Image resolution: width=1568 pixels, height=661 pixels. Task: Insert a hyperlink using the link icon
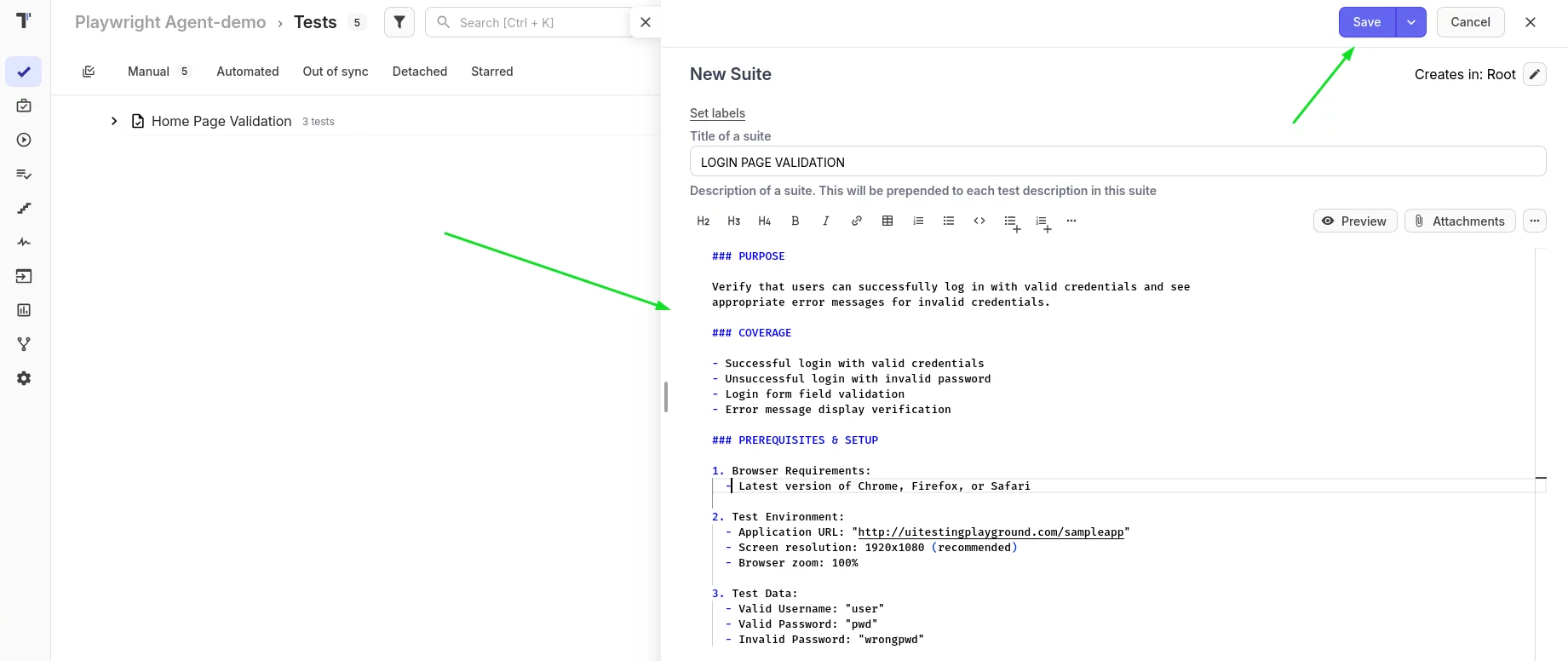coord(857,221)
